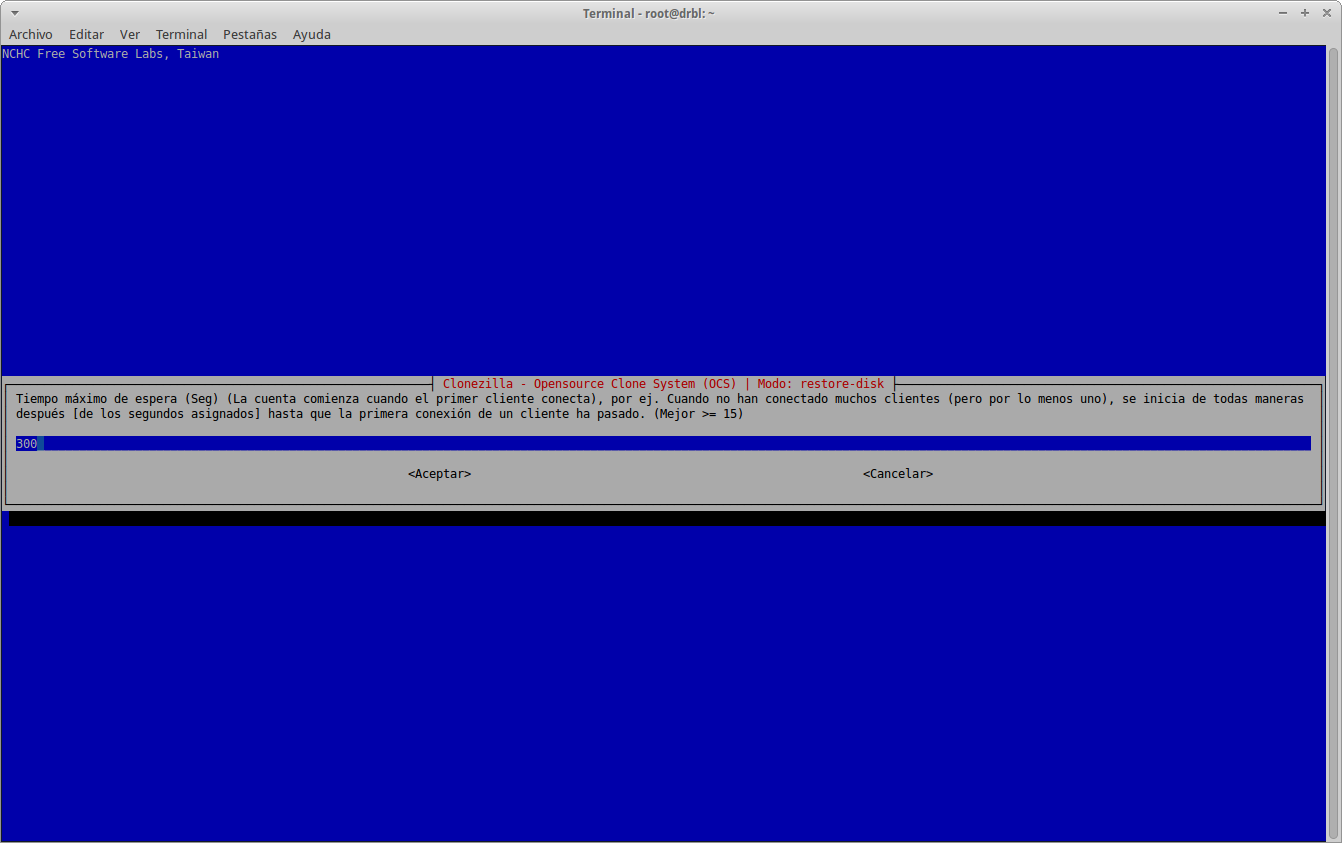Open the Archivo menu
The height and width of the screenshot is (843, 1342).
coord(31,34)
